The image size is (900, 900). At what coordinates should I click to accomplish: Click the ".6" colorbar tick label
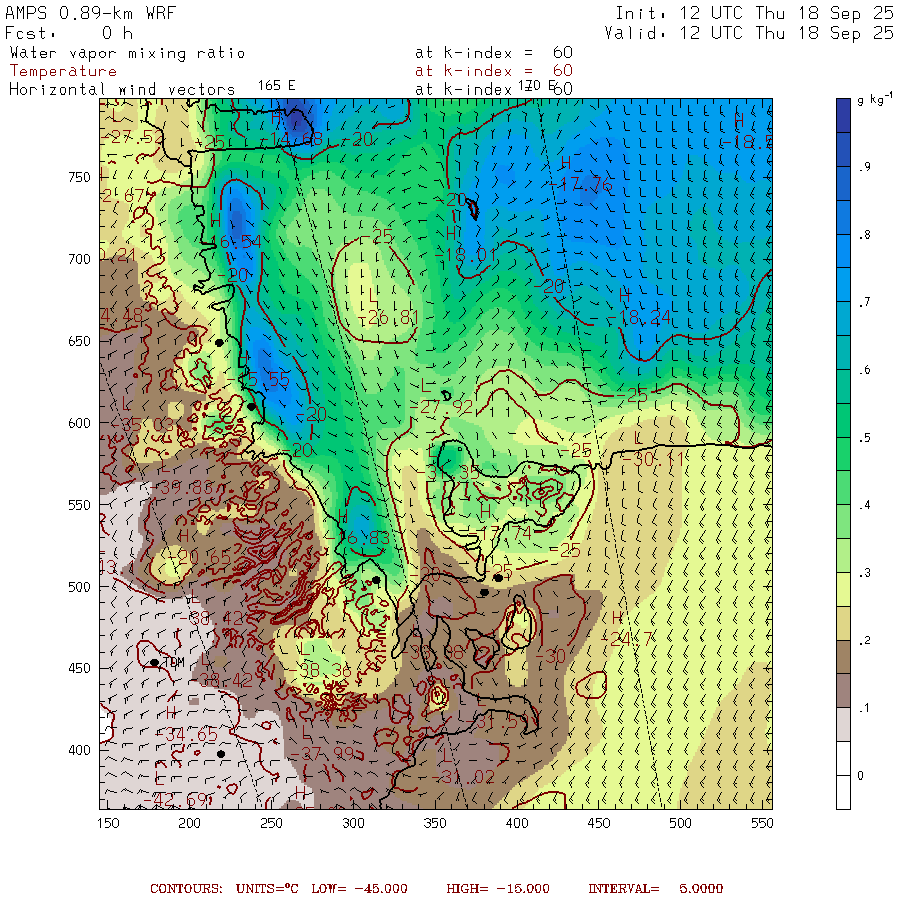pyautogui.click(x=865, y=370)
